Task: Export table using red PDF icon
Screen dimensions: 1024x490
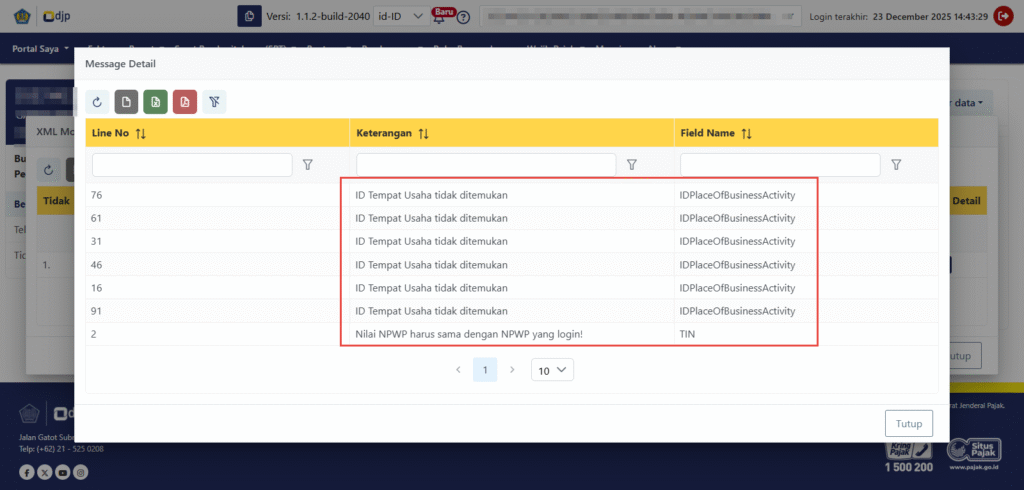Action: coord(184,101)
